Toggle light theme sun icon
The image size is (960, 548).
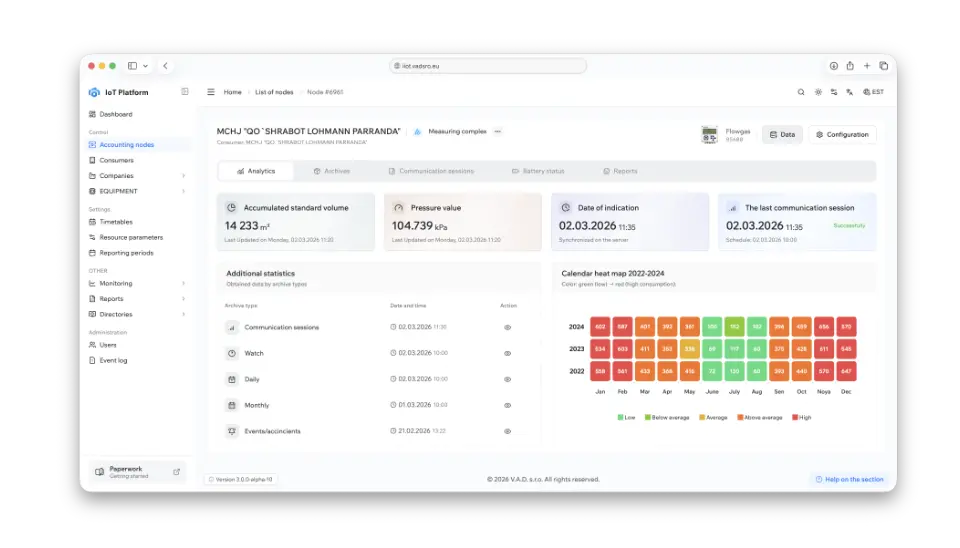[x=818, y=92]
